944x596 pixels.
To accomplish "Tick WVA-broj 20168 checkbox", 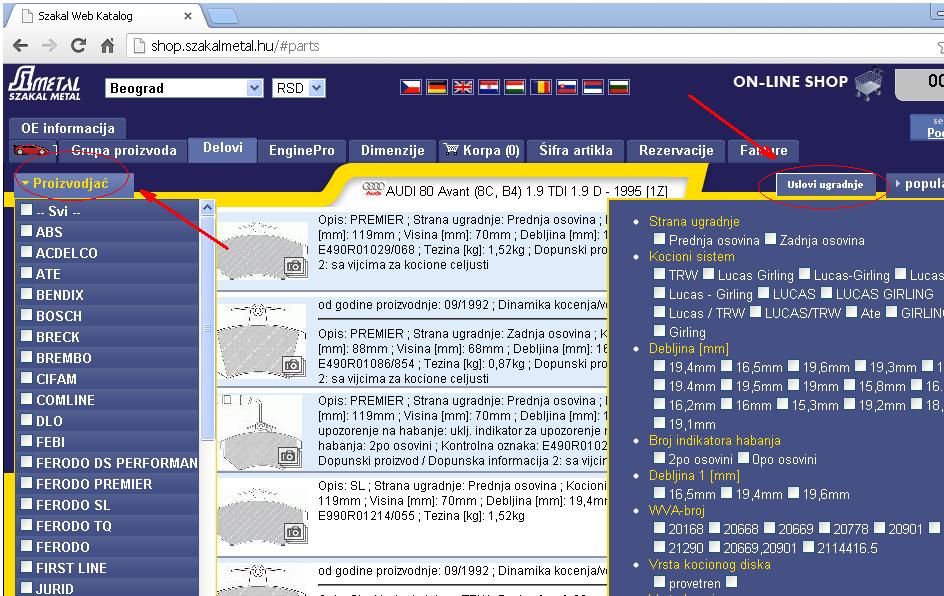I will click(x=660, y=528).
